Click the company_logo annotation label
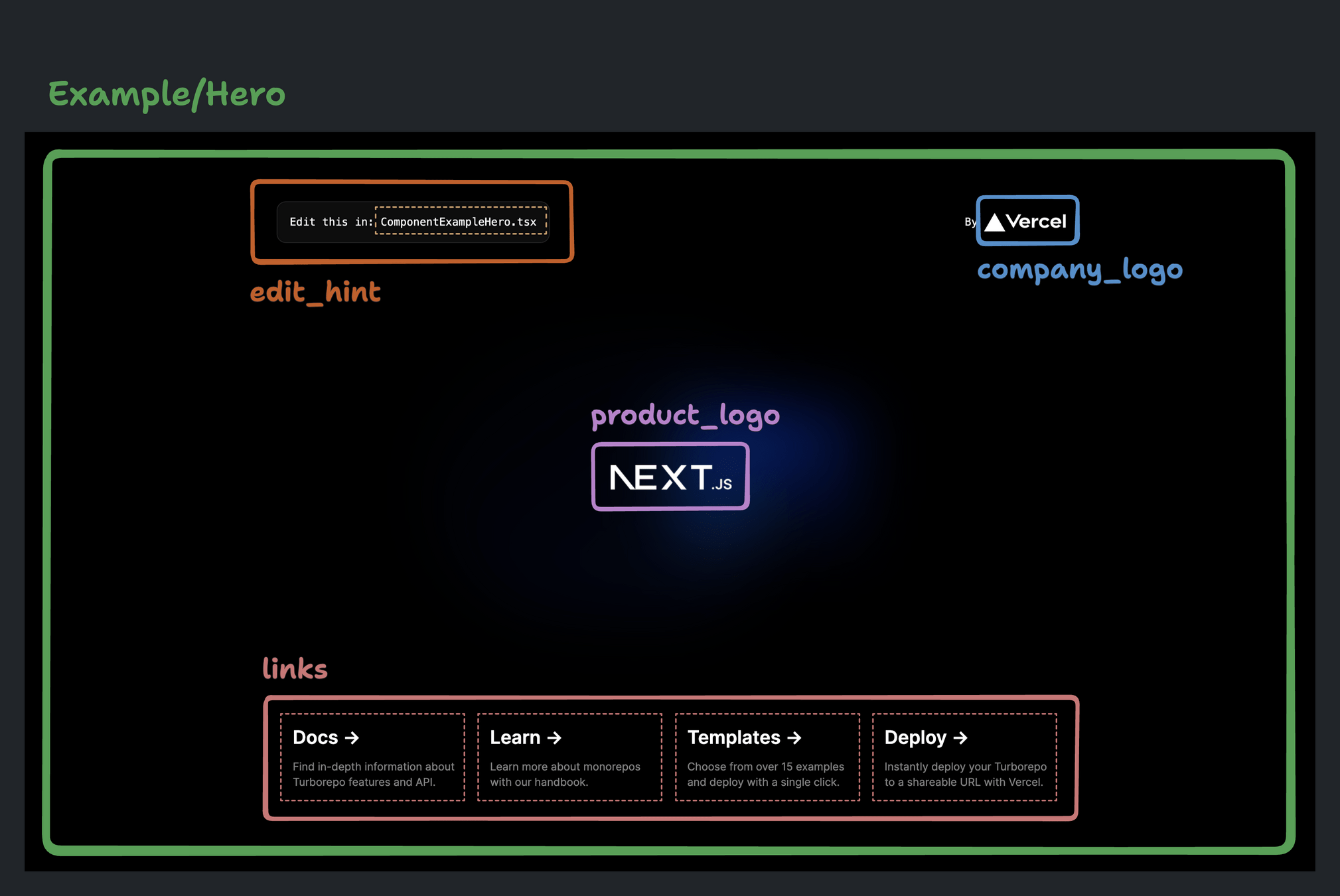 [x=1080, y=269]
